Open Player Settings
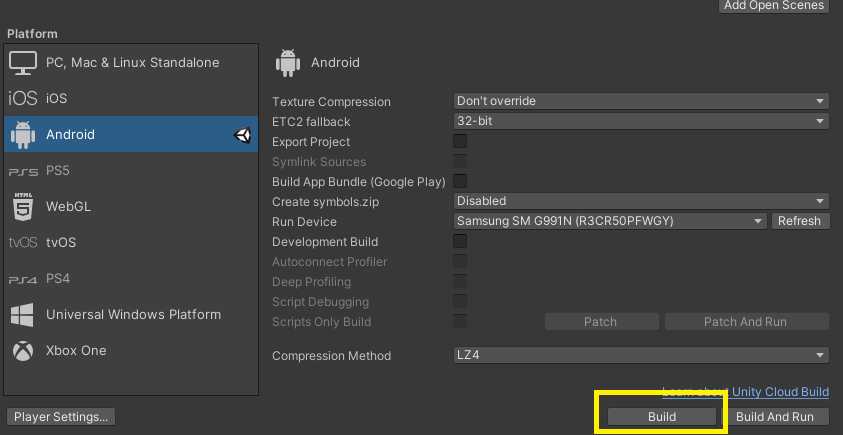 click(x=61, y=417)
